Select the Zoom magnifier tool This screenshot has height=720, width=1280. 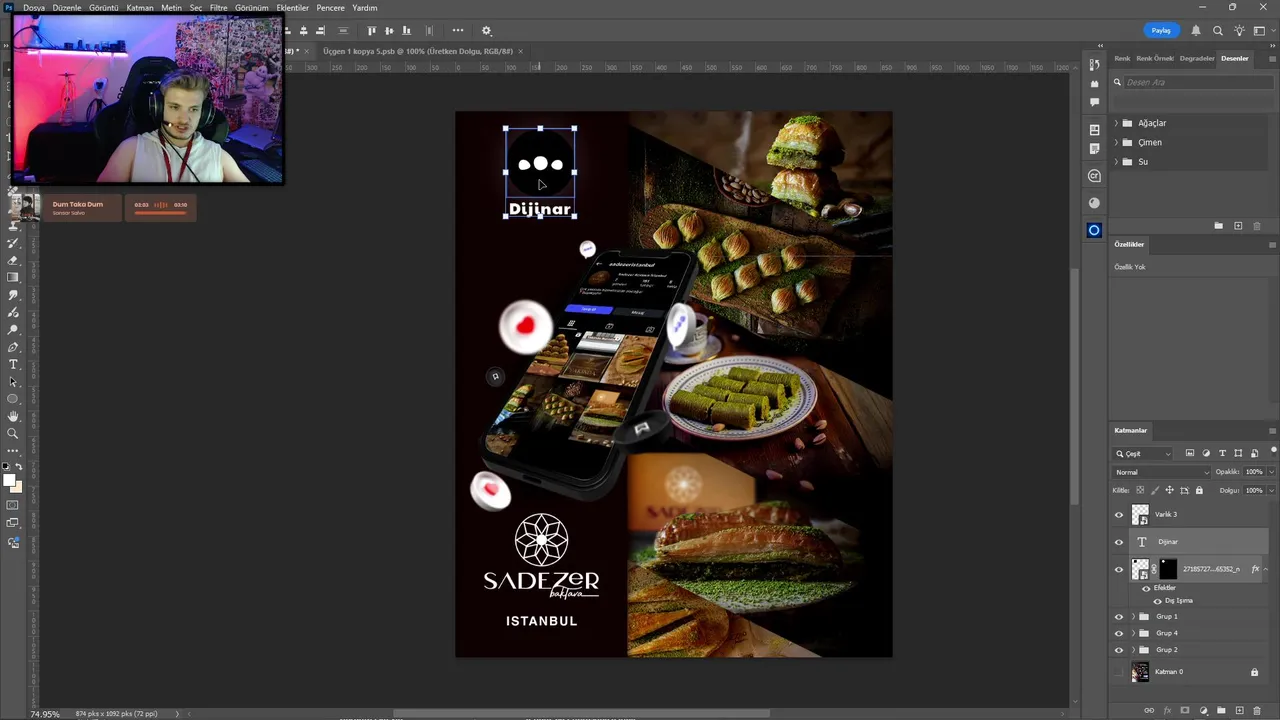click(x=13, y=433)
